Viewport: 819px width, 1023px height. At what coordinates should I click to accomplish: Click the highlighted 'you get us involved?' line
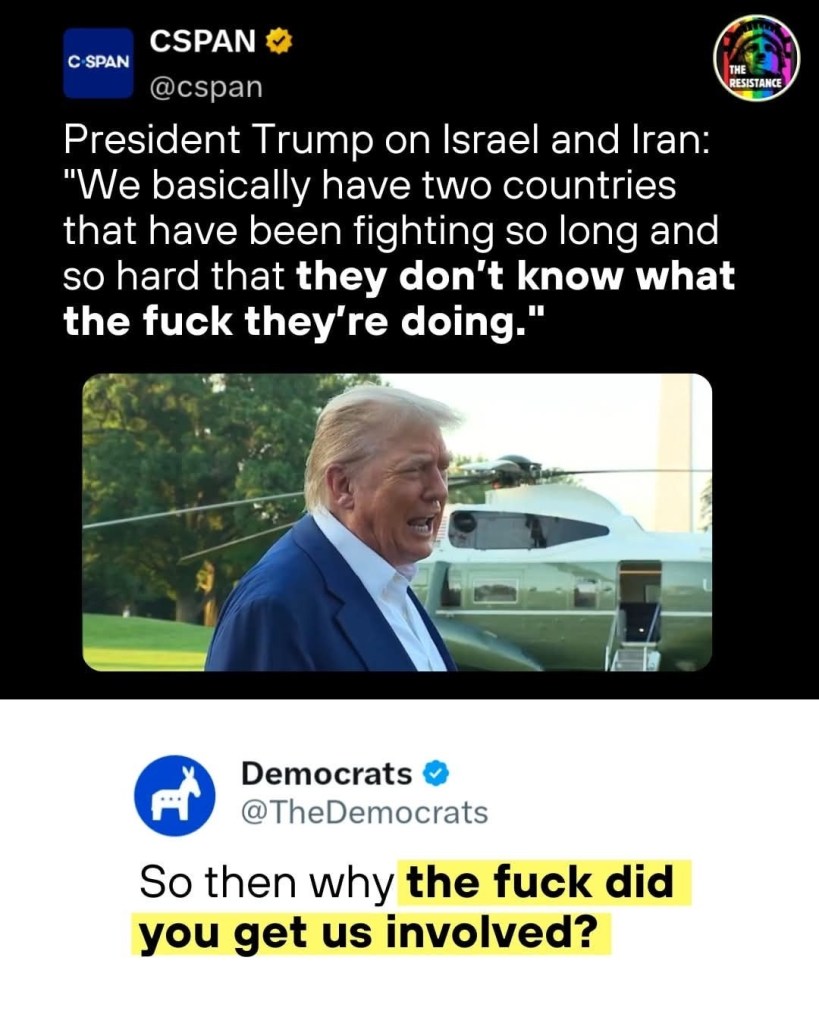(369, 934)
